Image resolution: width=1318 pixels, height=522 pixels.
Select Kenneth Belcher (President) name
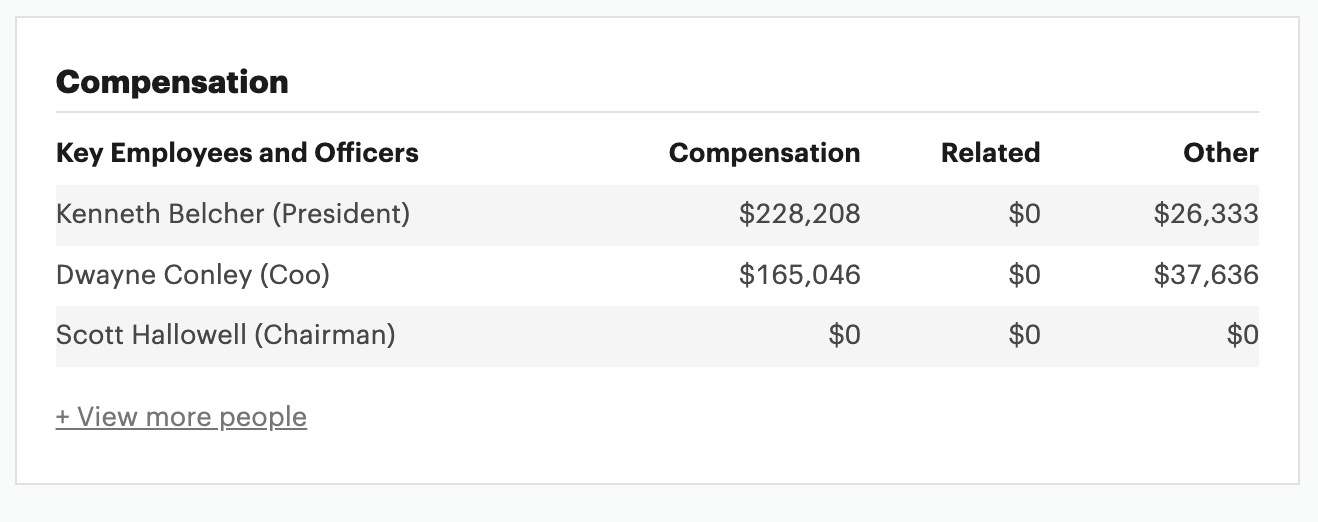point(233,214)
